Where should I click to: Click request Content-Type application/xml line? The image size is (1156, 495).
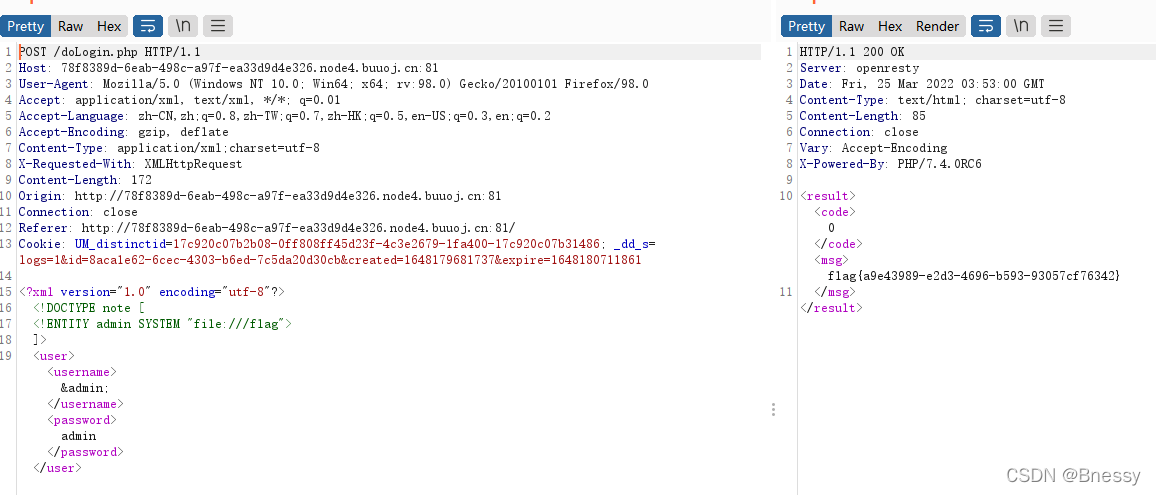click(x=169, y=148)
